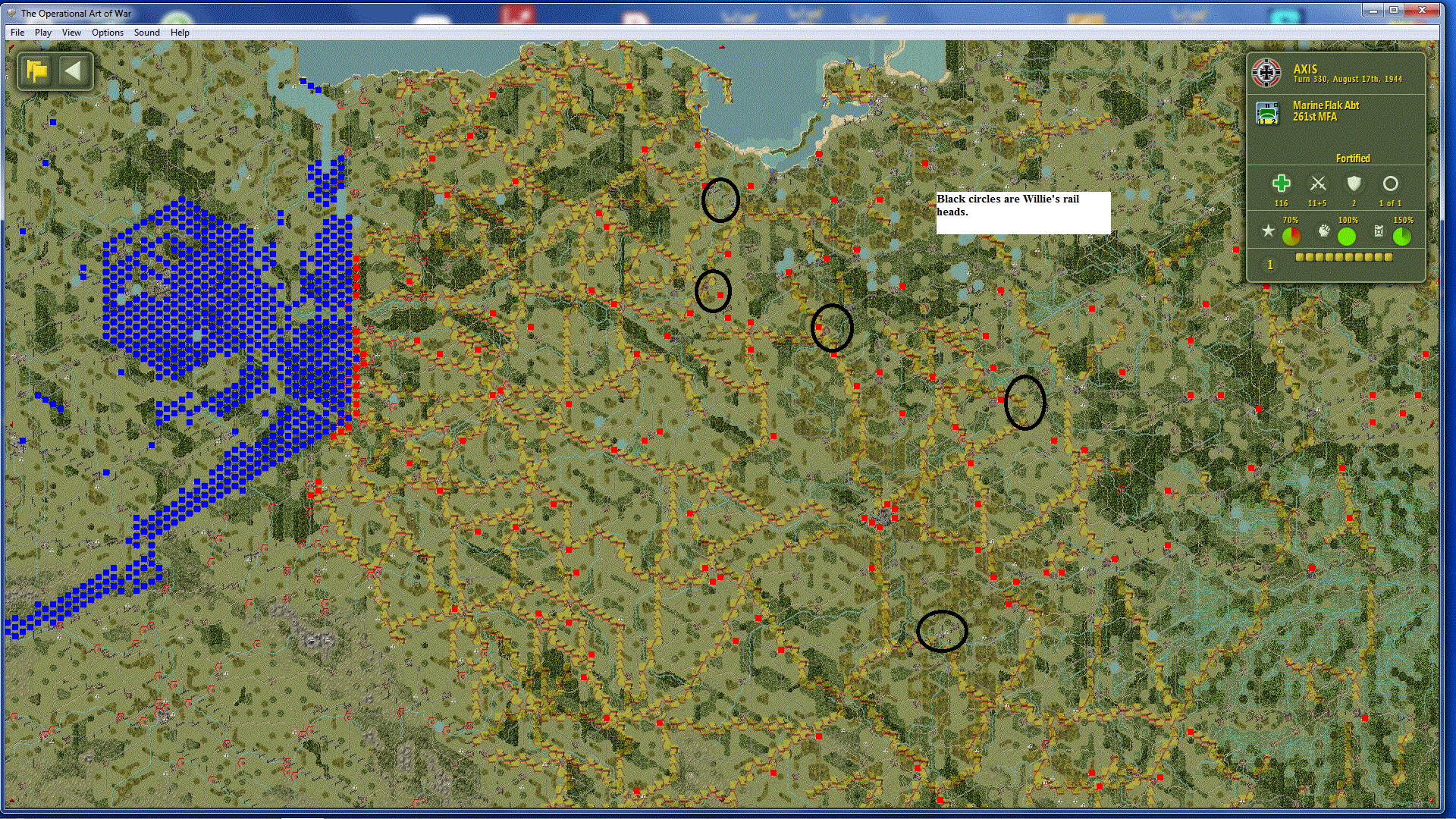Image resolution: width=1456 pixels, height=819 pixels.
Task: Open the View menu
Action: pos(71,33)
